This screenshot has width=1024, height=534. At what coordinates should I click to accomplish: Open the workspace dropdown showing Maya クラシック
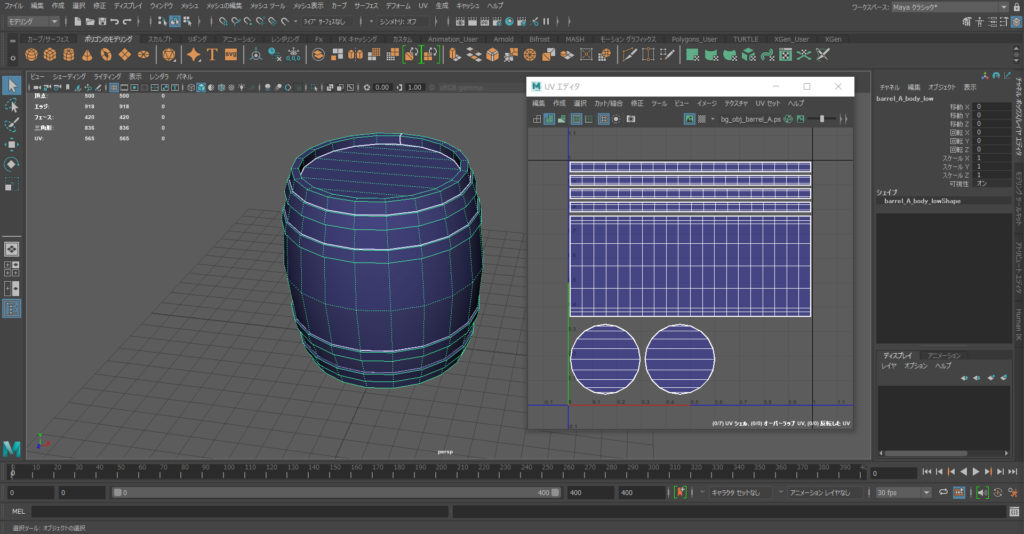click(x=950, y=6)
